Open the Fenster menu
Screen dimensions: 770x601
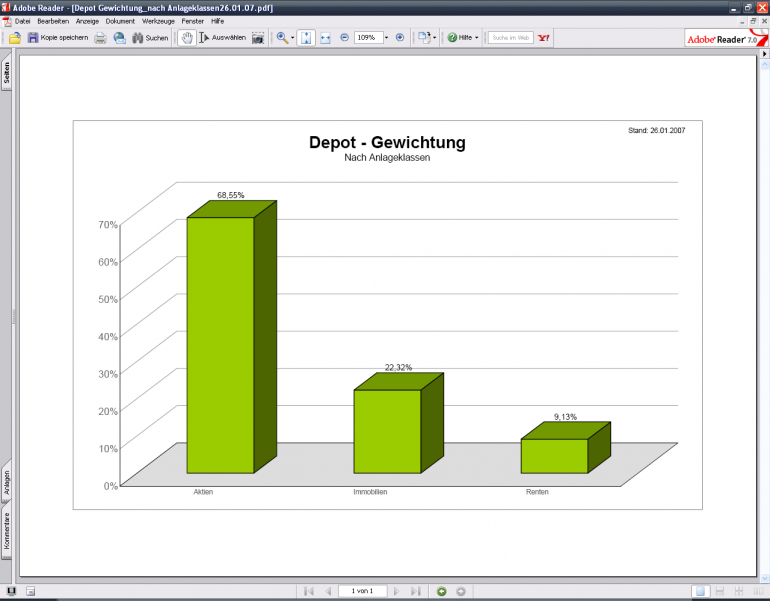[192, 21]
